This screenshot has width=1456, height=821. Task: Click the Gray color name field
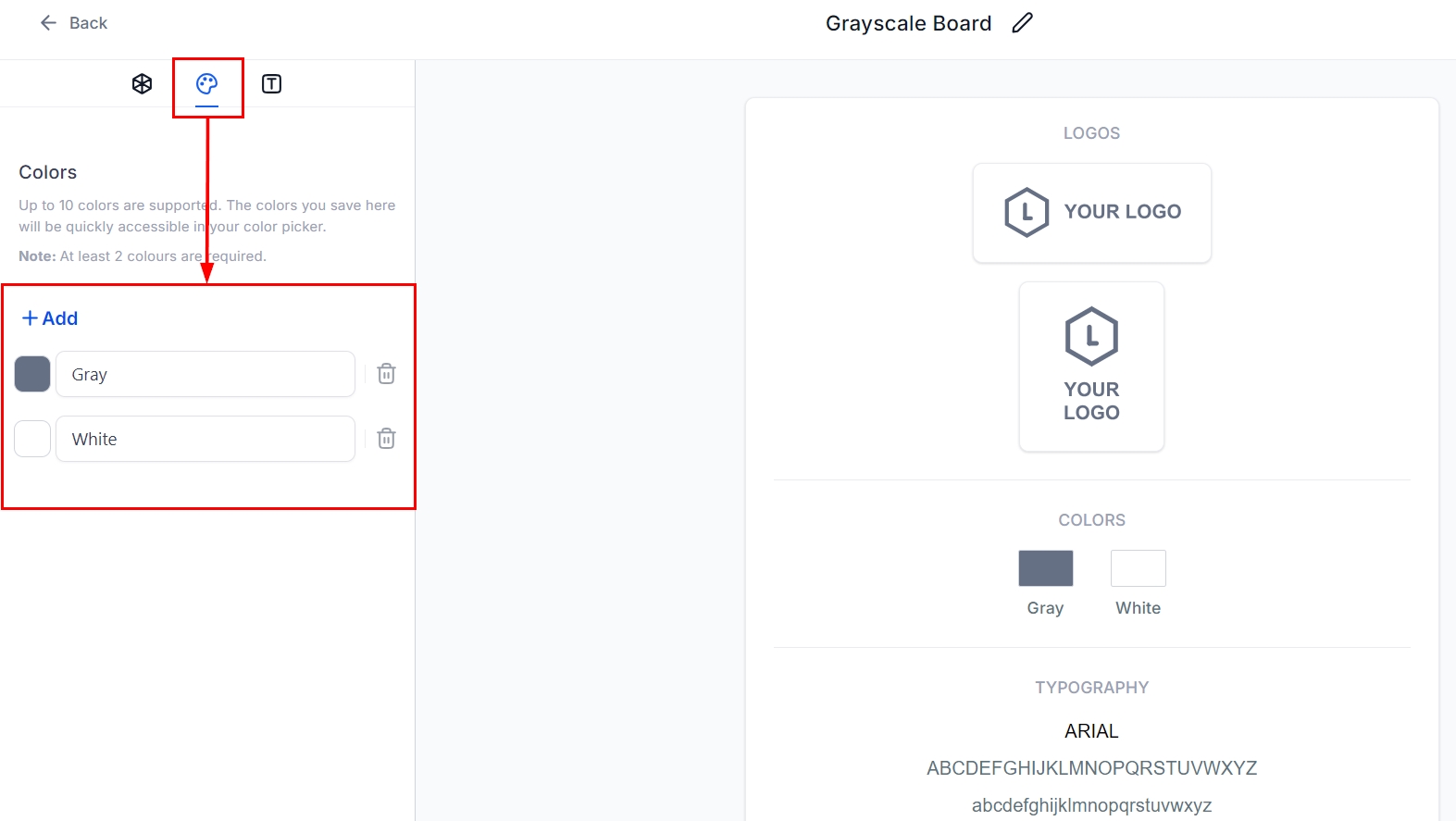[205, 374]
